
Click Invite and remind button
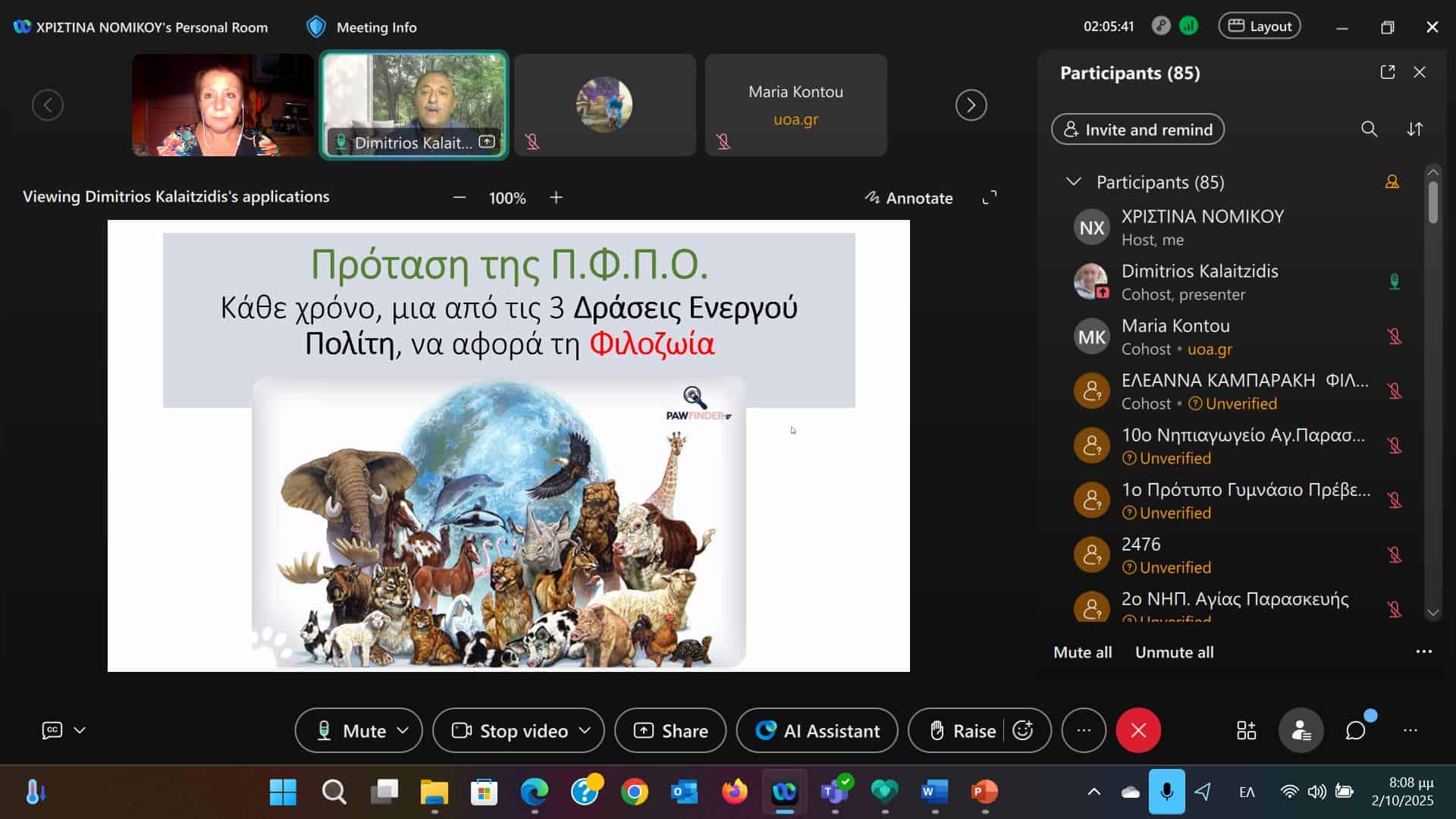[x=1137, y=129]
